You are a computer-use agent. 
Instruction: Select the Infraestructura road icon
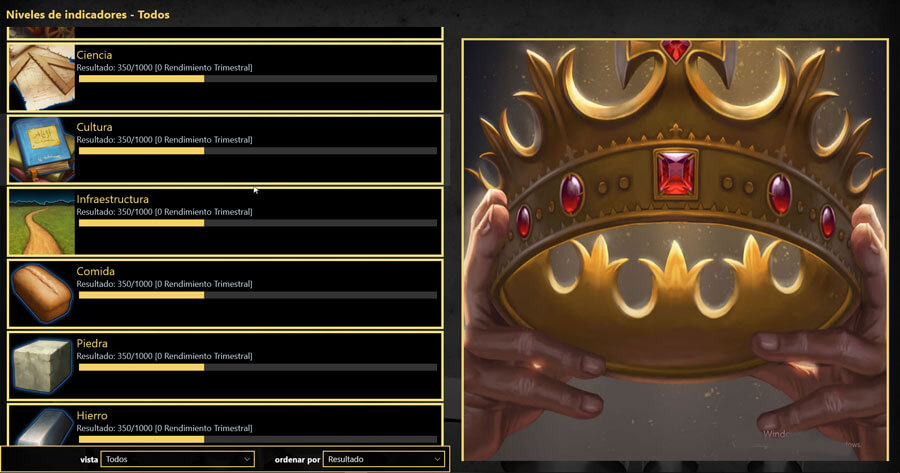click(x=42, y=222)
